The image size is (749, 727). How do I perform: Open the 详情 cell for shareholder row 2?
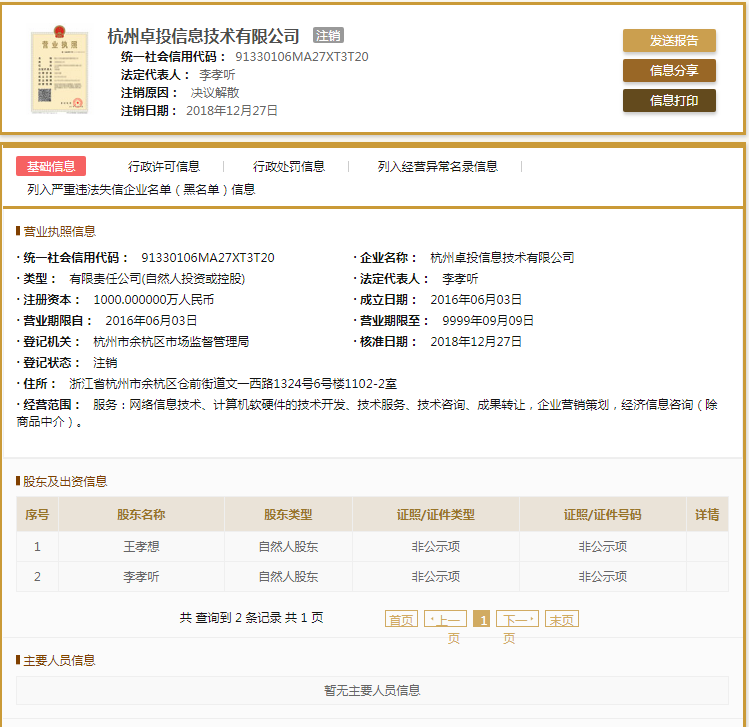click(707, 576)
